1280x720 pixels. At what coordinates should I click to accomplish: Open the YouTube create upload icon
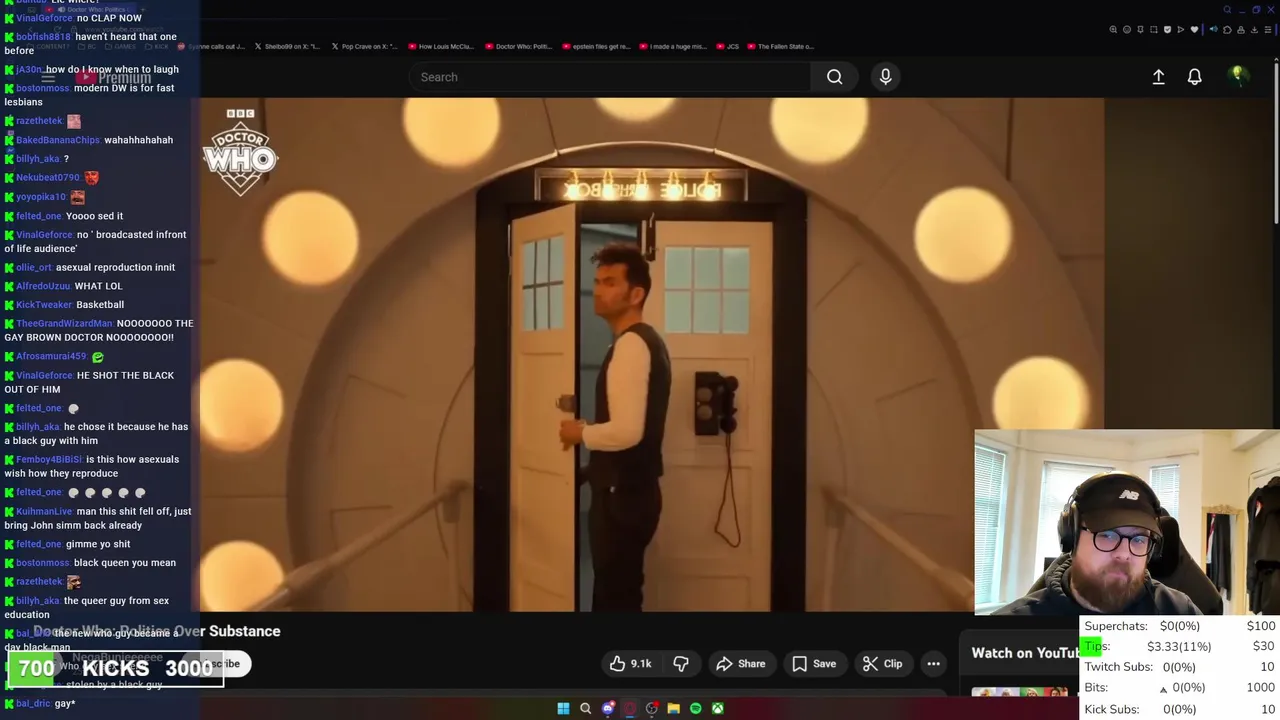point(1158,77)
